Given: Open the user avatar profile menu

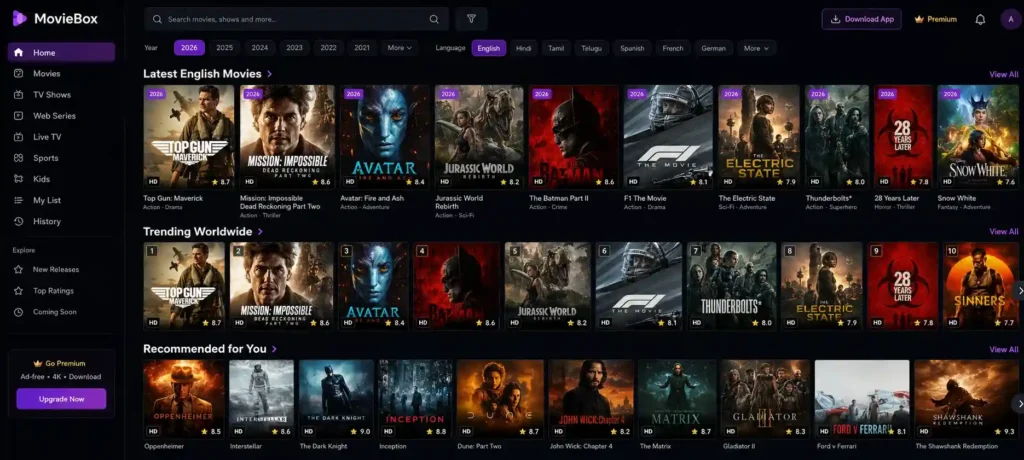Looking at the screenshot, I should (1011, 19).
